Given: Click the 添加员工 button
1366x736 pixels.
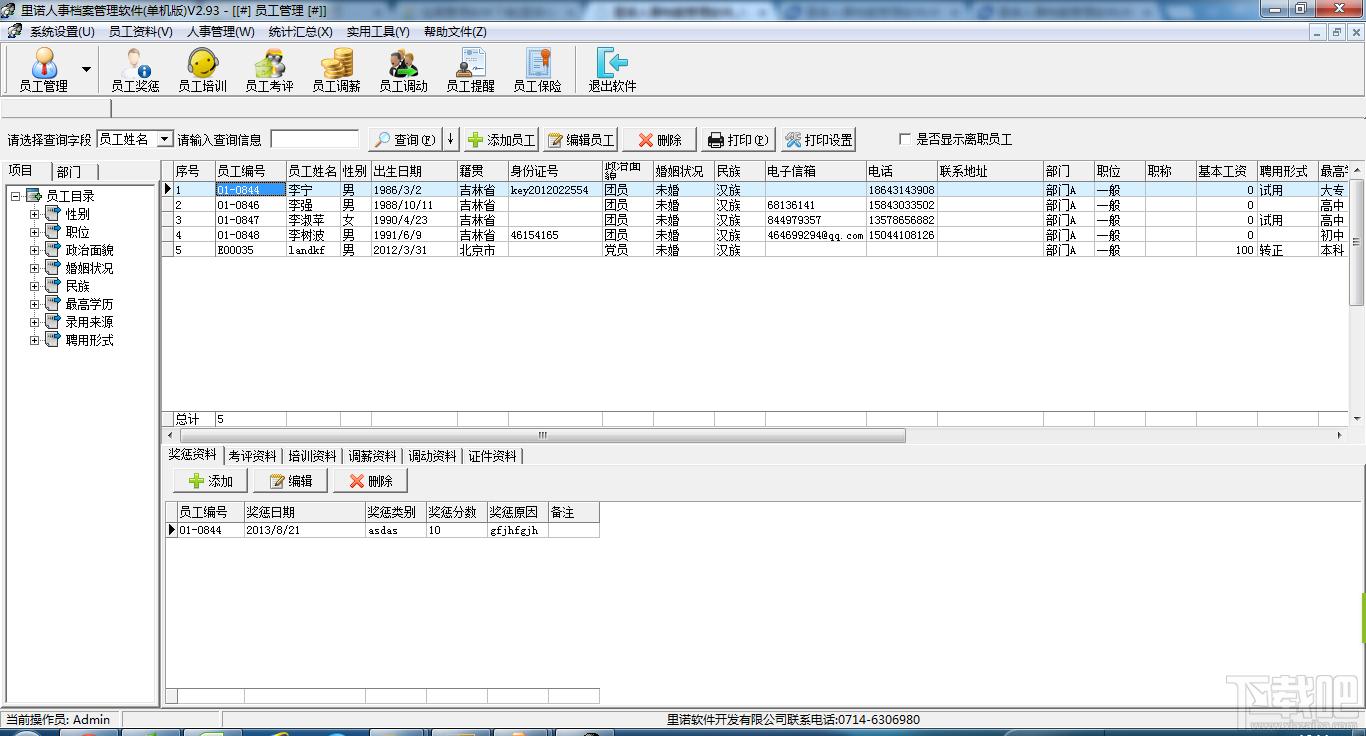Looking at the screenshot, I should pyautogui.click(x=501, y=140).
